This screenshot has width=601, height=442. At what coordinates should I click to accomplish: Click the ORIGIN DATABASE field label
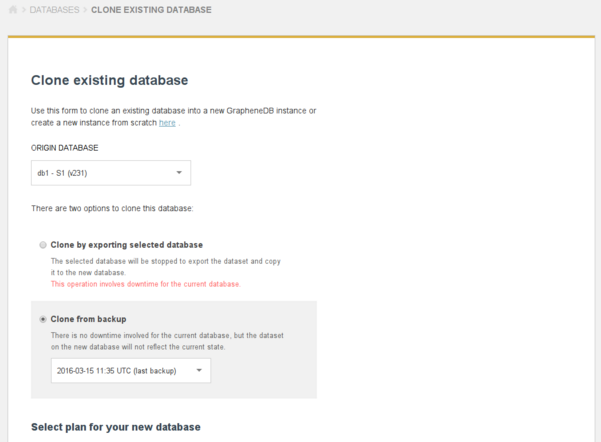pyautogui.click(x=64, y=148)
